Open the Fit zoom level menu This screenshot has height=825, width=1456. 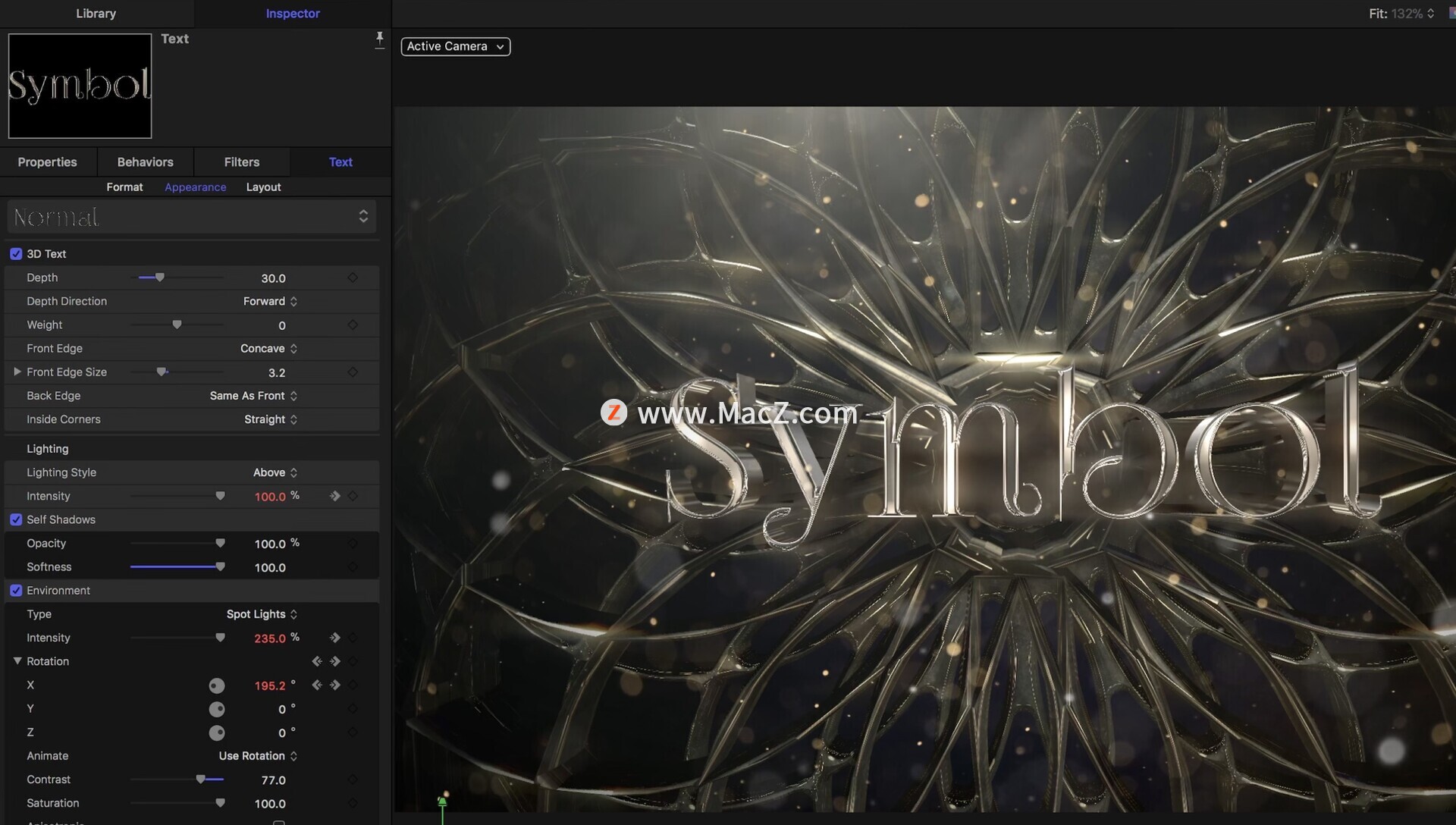pos(1401,14)
